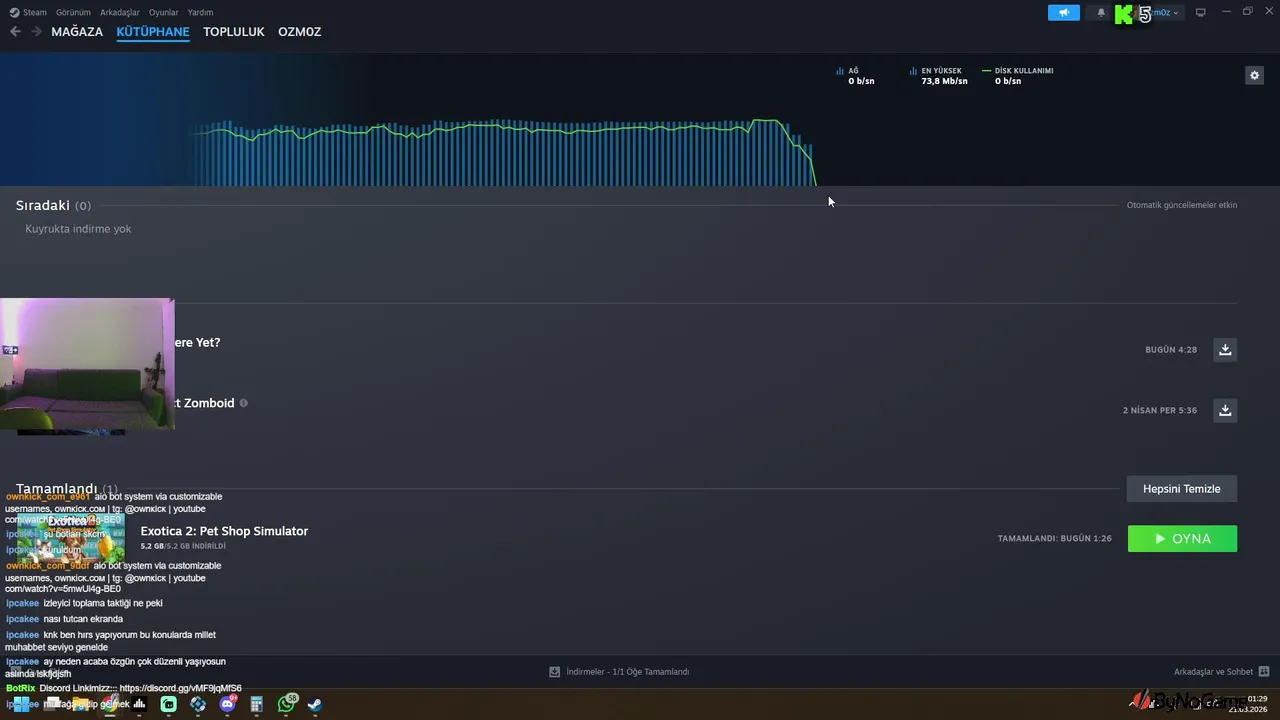Switch to the KÜTÜPHANE tab
Viewport: 1280px width, 720px height.
point(153,32)
